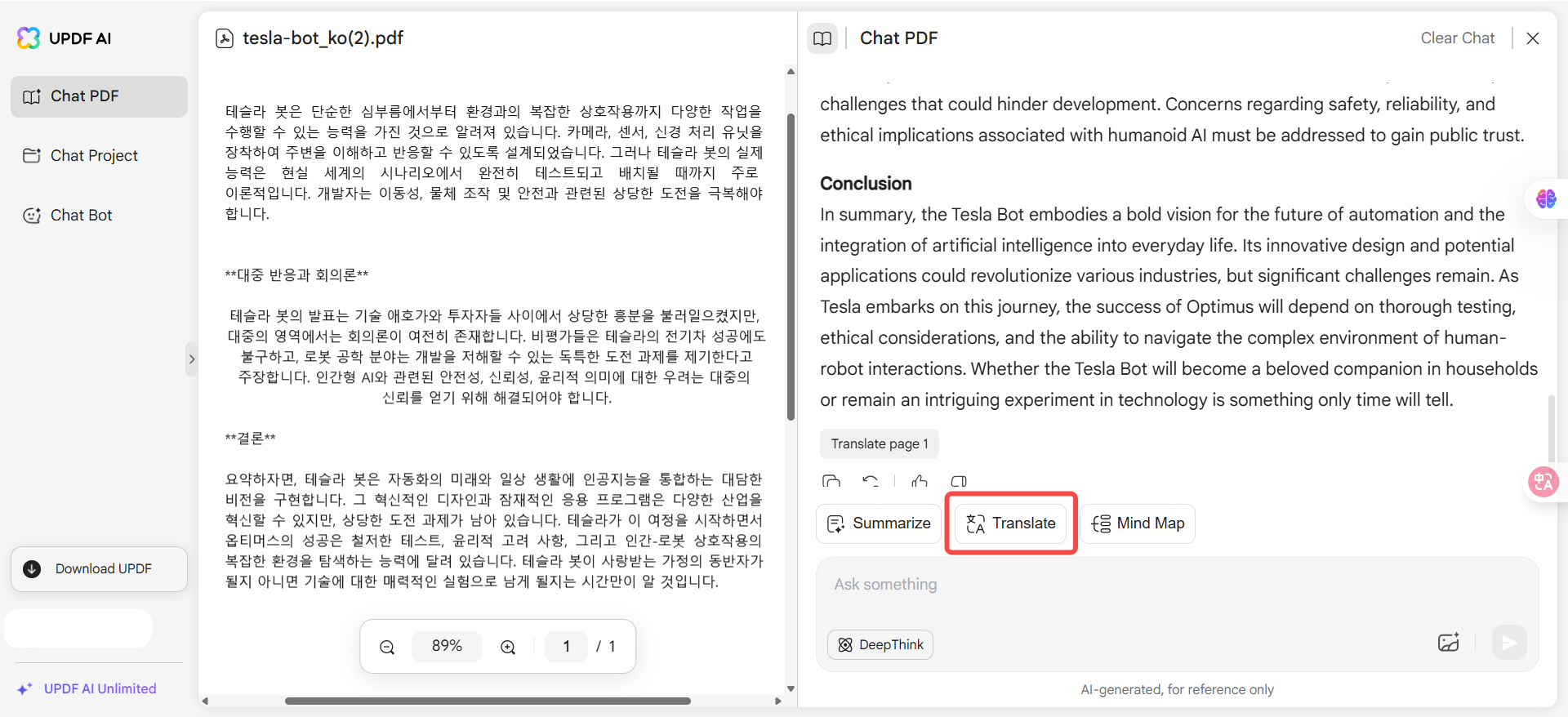
Task: Click the page number input box
Action: pyautogui.click(x=566, y=646)
